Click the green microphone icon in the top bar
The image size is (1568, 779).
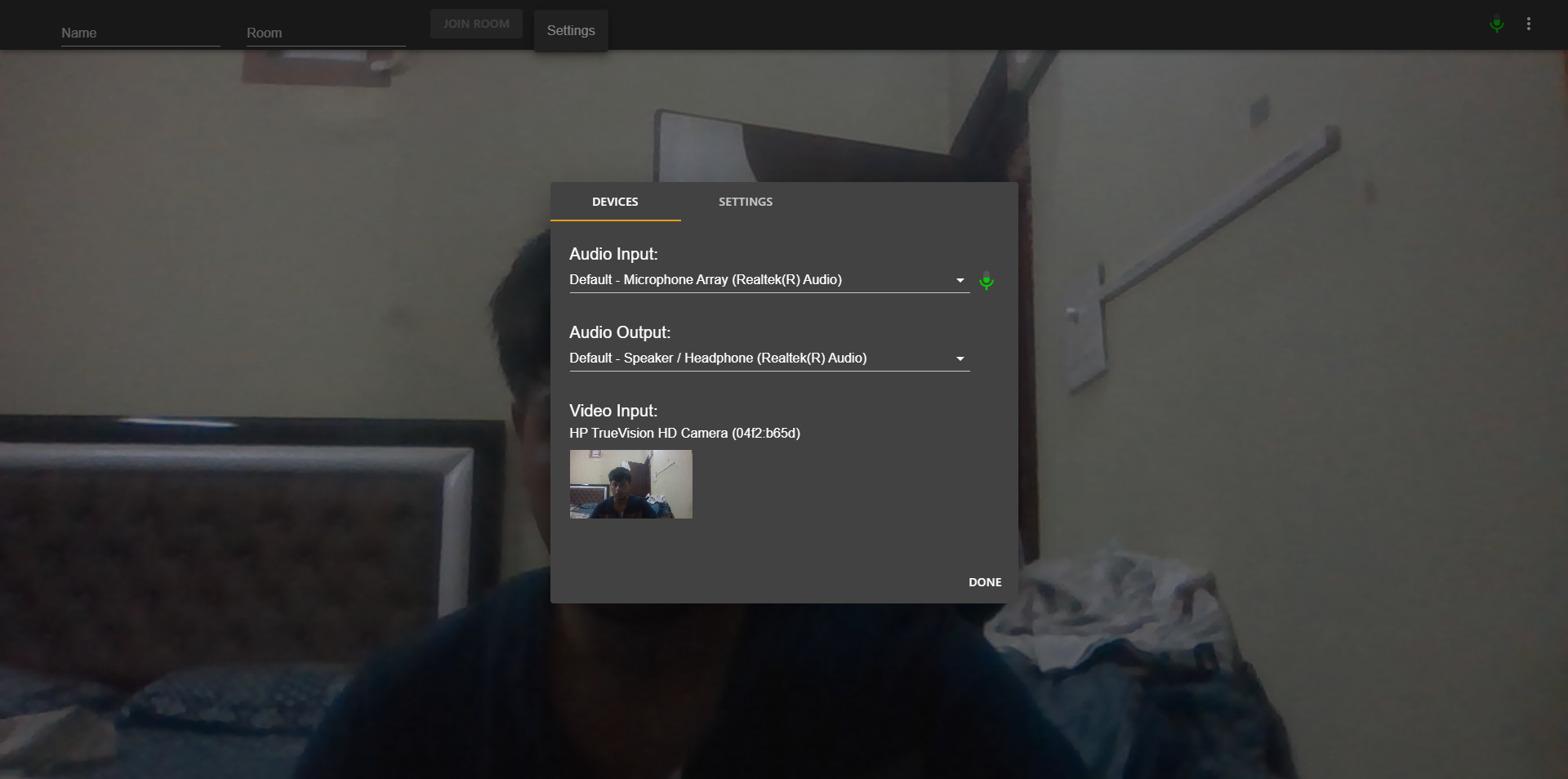coord(1495,24)
